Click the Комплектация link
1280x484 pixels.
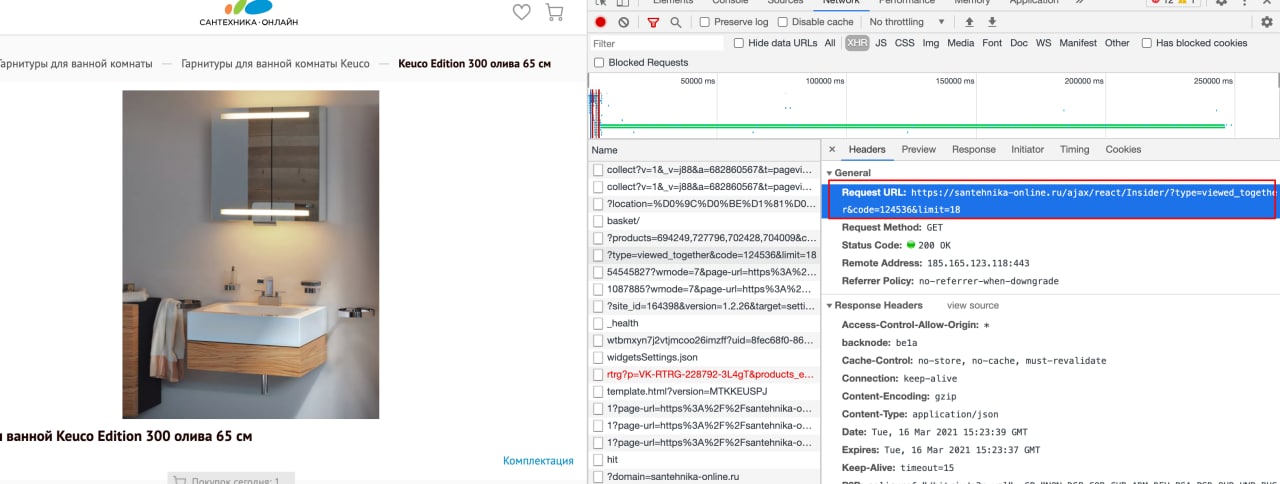coord(538,460)
